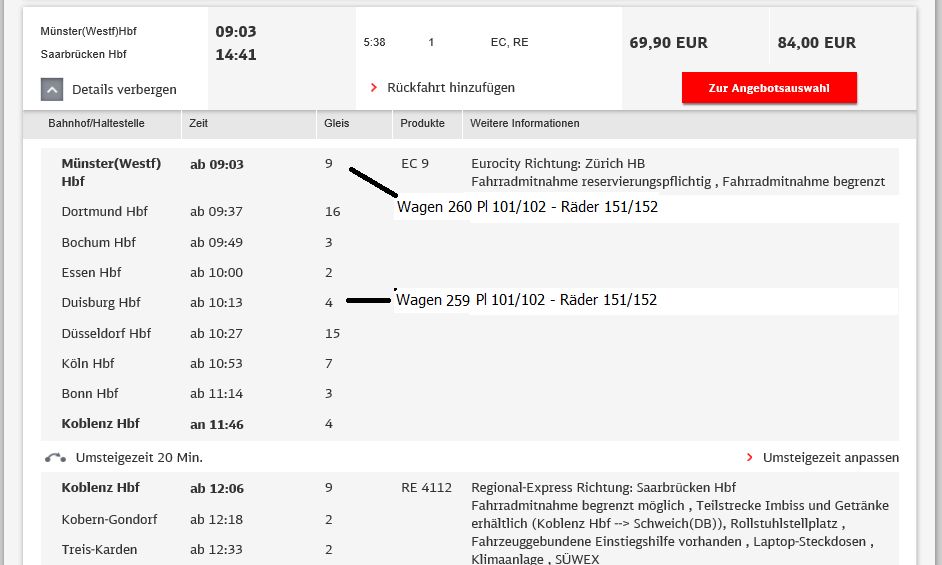Click the Weitere Informationen column header
The image size is (942, 565).
pos(525,124)
